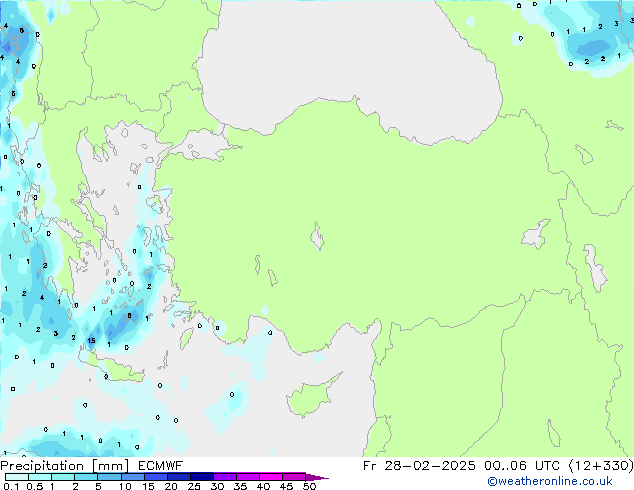Click the '15' precipitation value on the map
Viewport: 634px width, 490px height.
(x=92, y=340)
